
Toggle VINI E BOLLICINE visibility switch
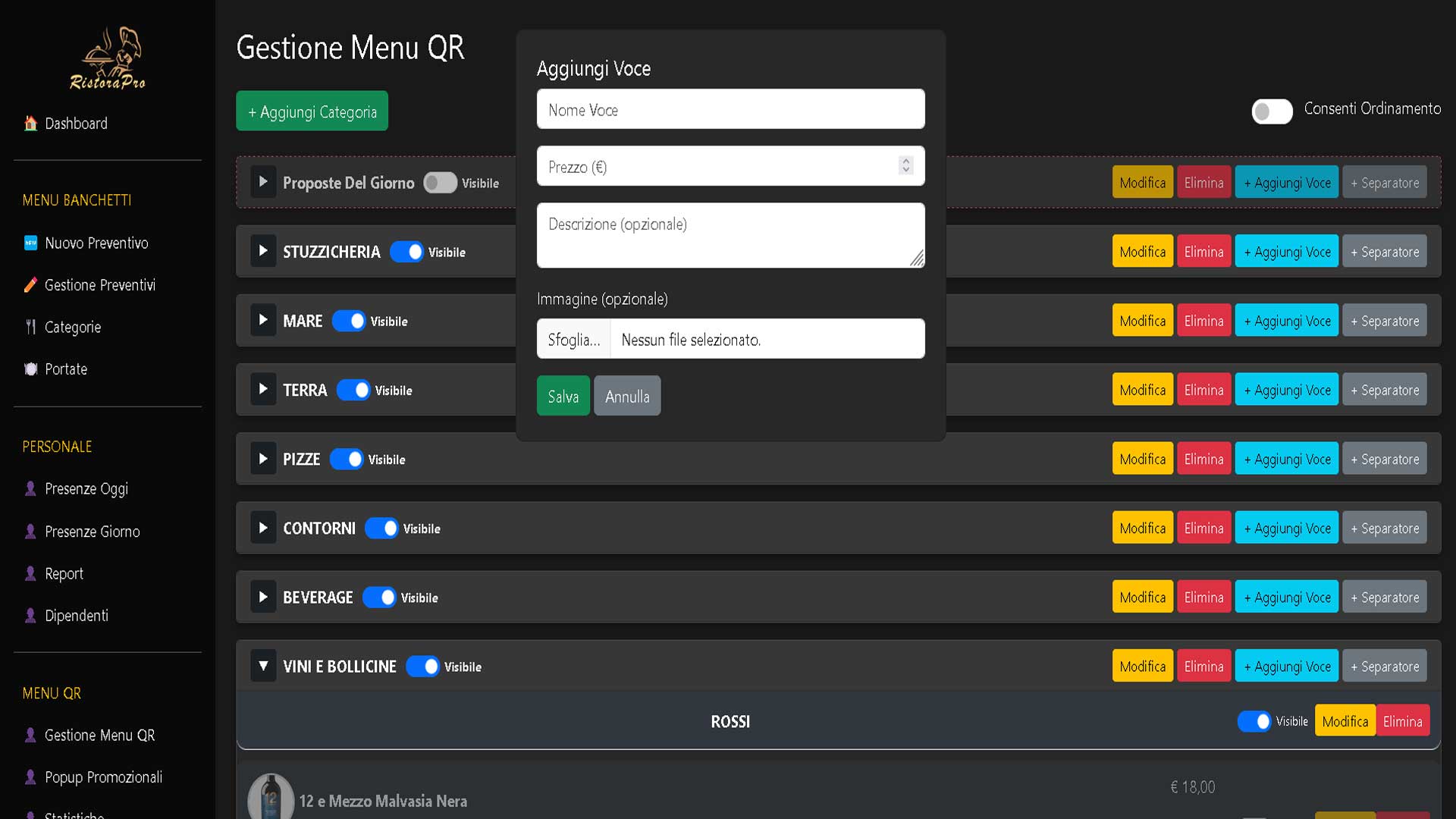(422, 666)
